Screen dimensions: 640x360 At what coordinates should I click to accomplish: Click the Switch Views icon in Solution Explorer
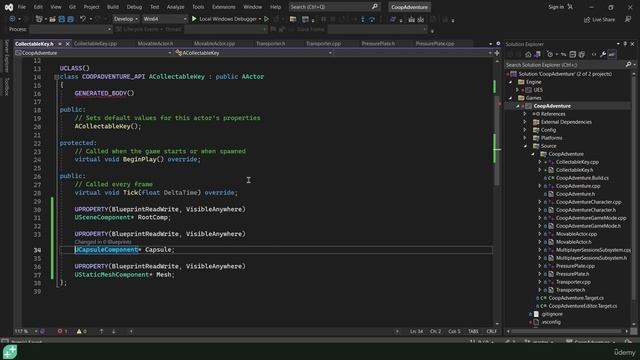pos(537,54)
